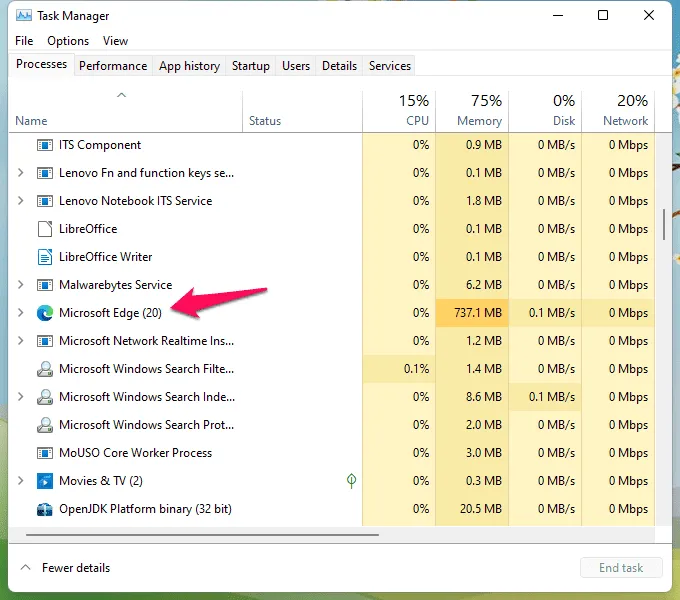Viewport: 680px width, 600px height.
Task: Switch to the App history tab
Action: [x=190, y=65]
